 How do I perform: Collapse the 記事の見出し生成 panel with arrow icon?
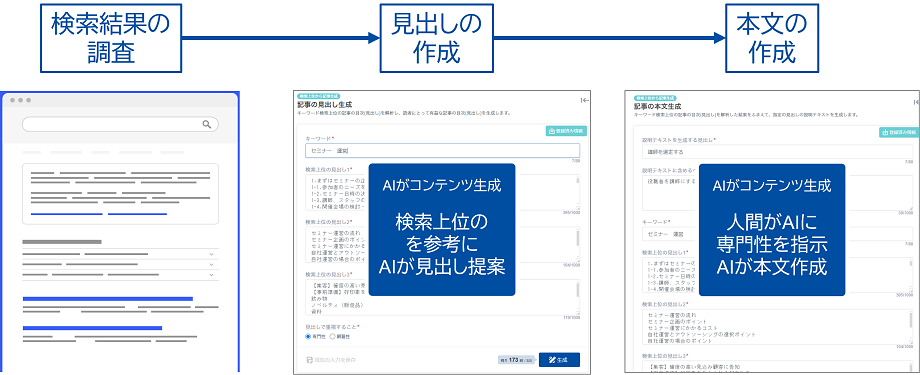click(x=584, y=100)
